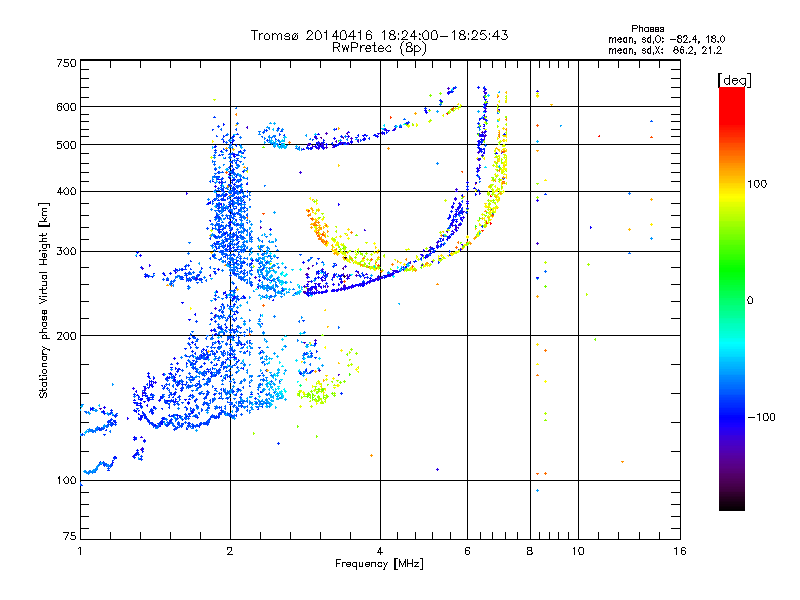The image size is (800, 600).
Task: Click the 'Stationary phase Virtual Height [km]' axis title
Action: [x=43, y=300]
